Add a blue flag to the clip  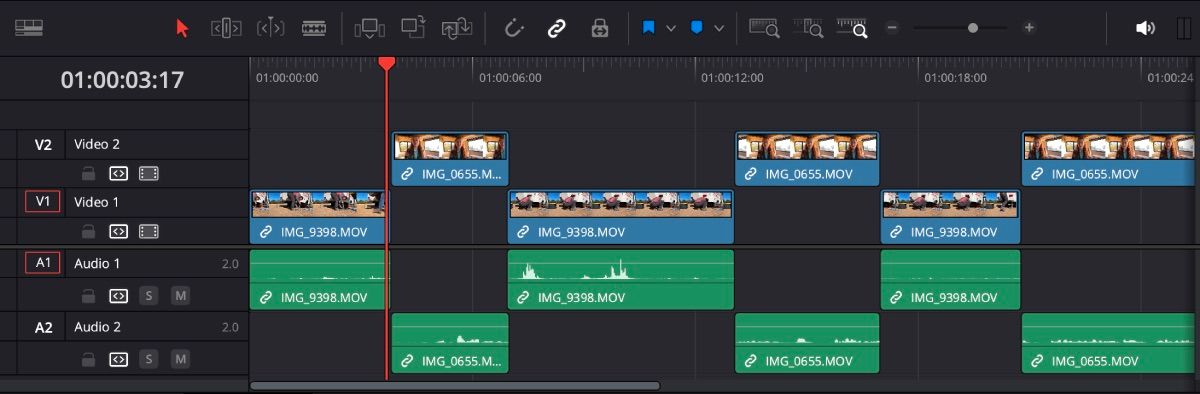click(x=648, y=28)
